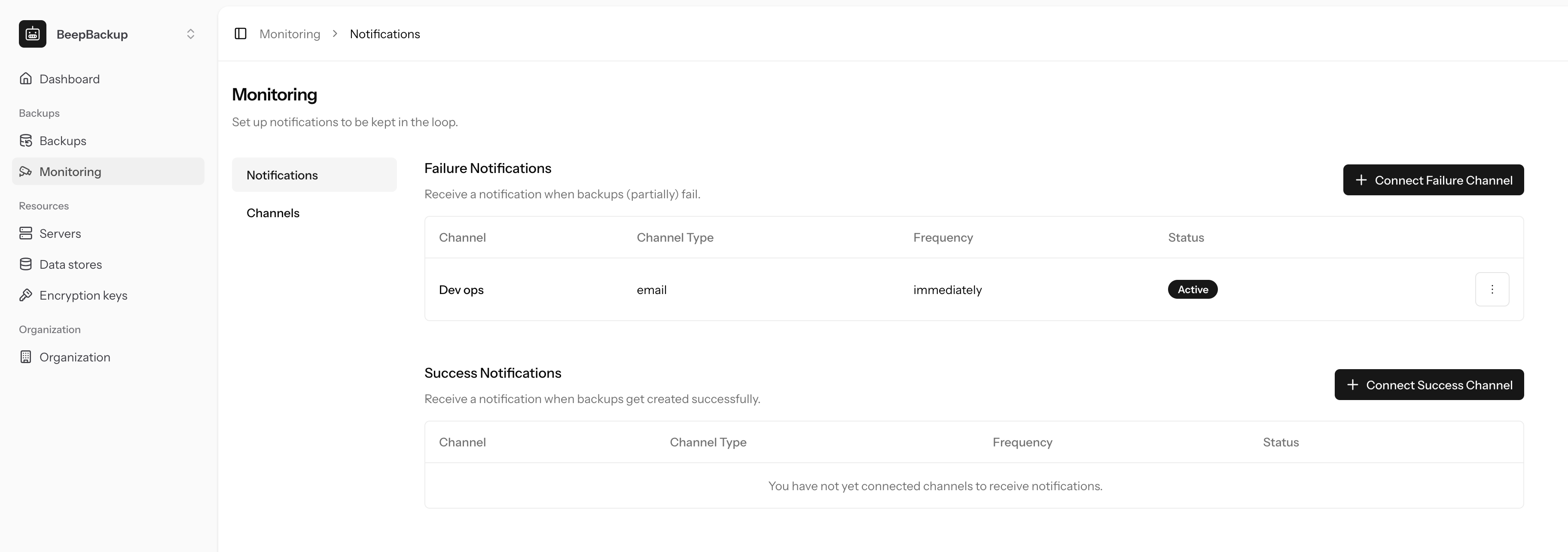Screen dimensions: 1568x552
Task: Go to Data stores in sidebar
Action: coord(70,264)
